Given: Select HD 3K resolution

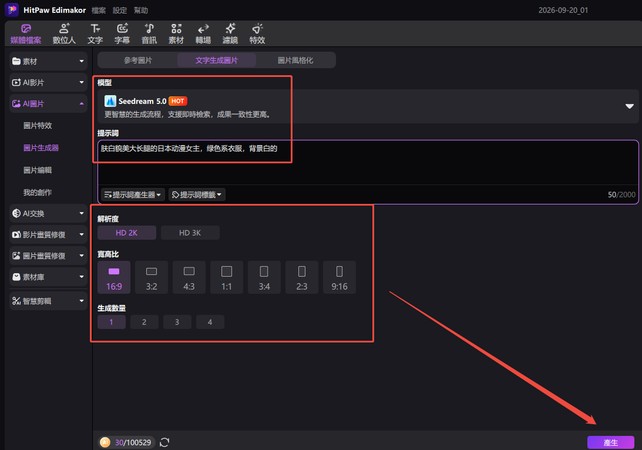Looking at the screenshot, I should [190, 233].
